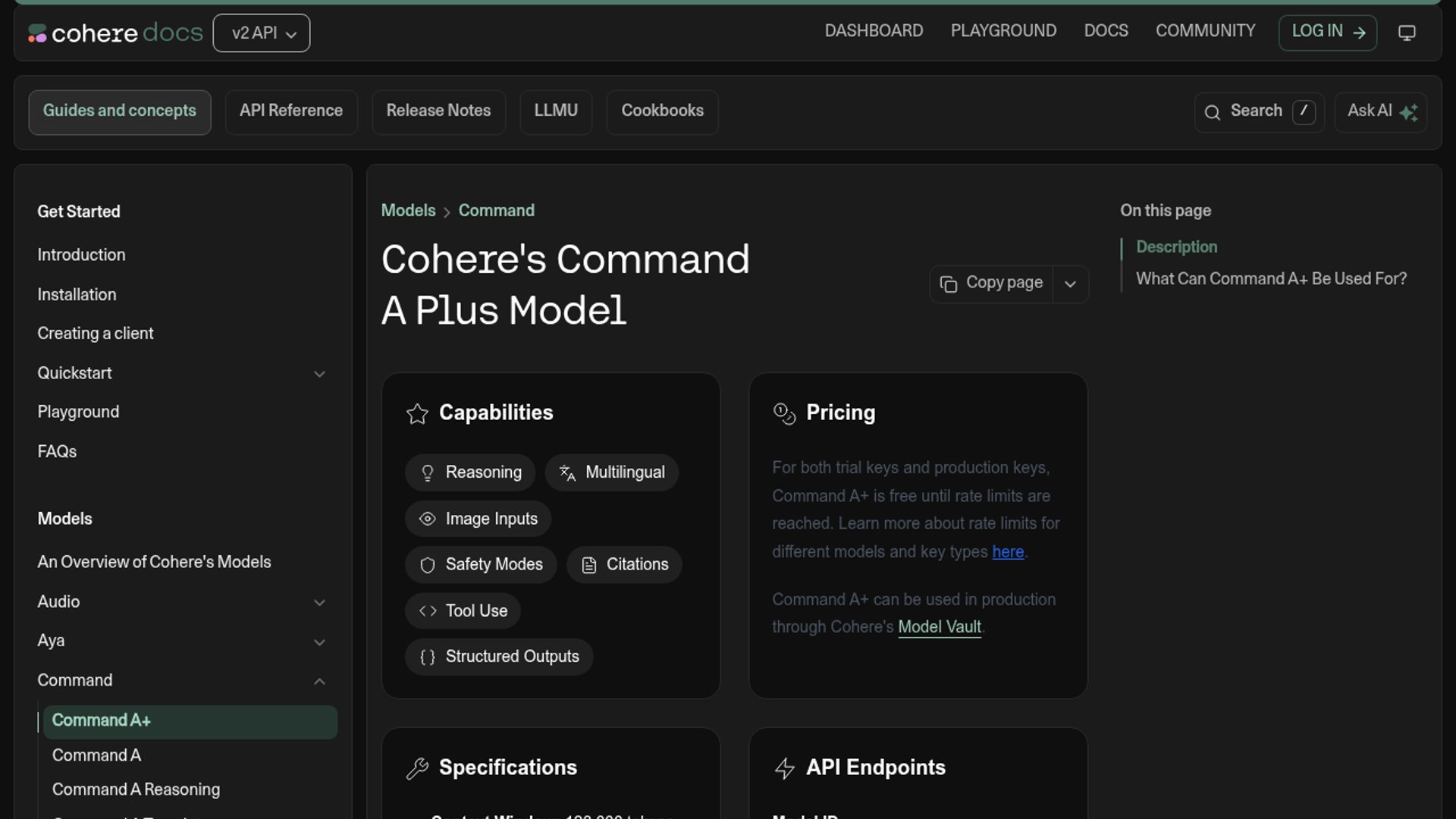
Task: Click the Tool Use code brackets icon
Action: click(428, 610)
